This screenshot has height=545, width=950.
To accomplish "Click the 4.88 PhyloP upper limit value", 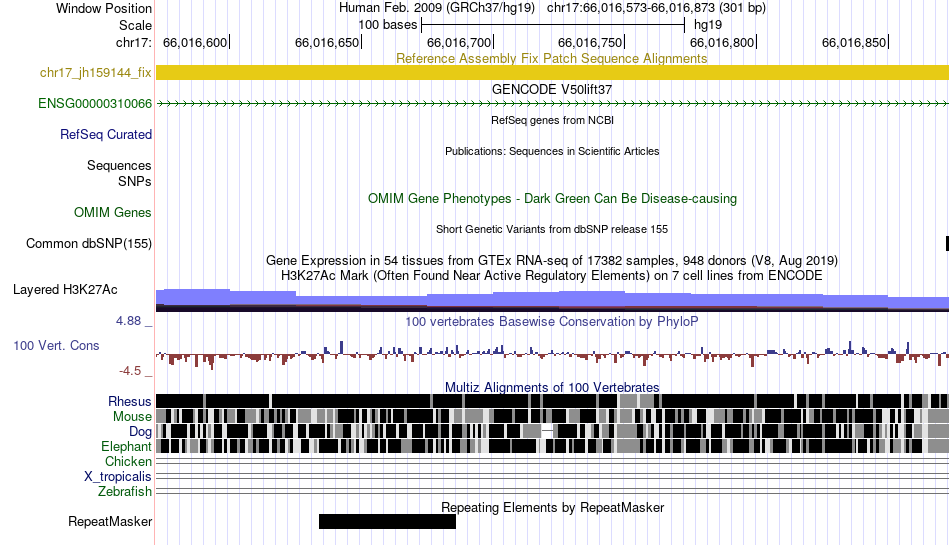I will (x=128, y=321).
